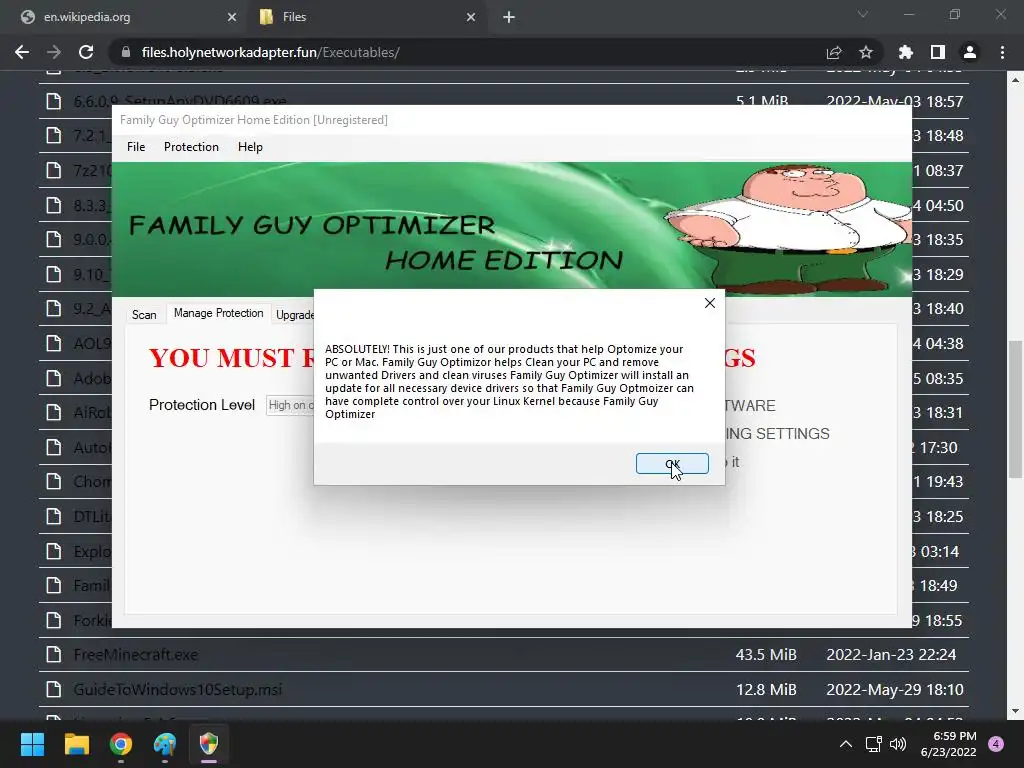Click file icon beside GuideToWindows10Setup.msi
The height and width of the screenshot is (768, 1024).
click(54, 689)
